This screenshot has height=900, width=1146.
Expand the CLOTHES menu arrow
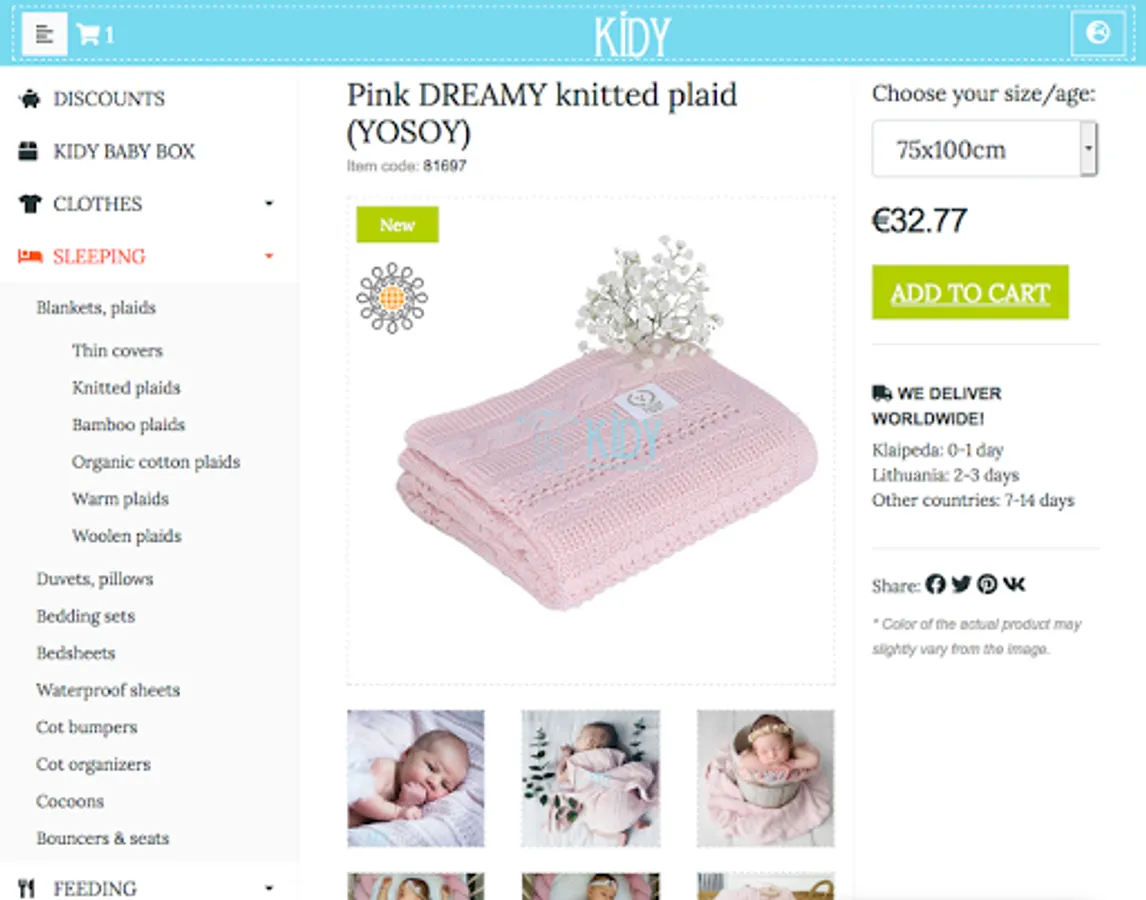pos(269,203)
